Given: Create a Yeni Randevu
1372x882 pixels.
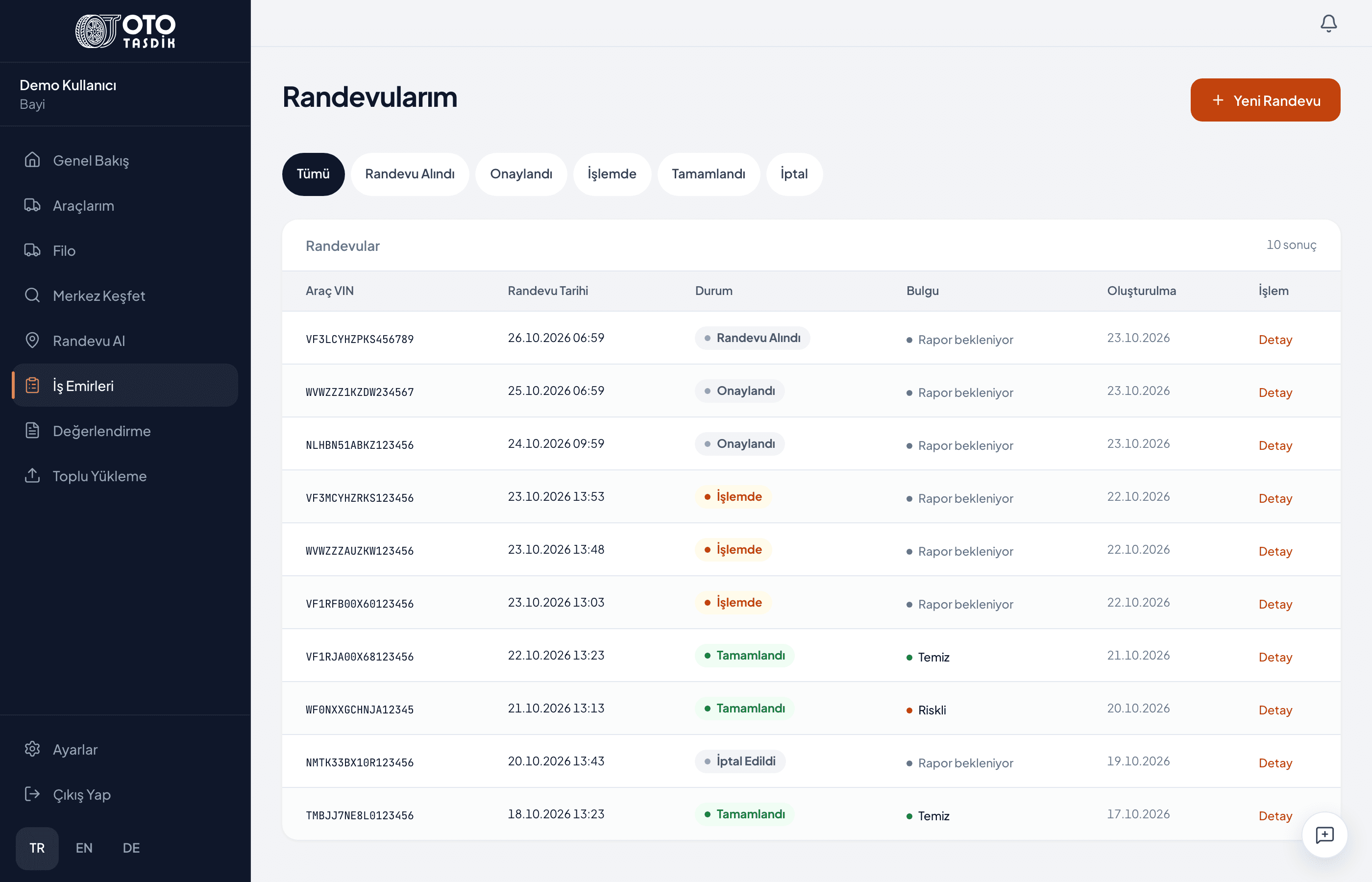Looking at the screenshot, I should [x=1266, y=100].
